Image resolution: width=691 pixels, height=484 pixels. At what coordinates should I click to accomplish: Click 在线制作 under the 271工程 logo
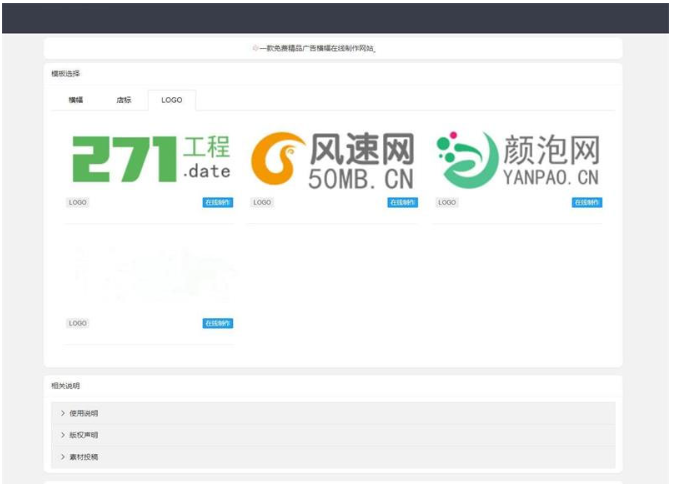click(x=218, y=202)
